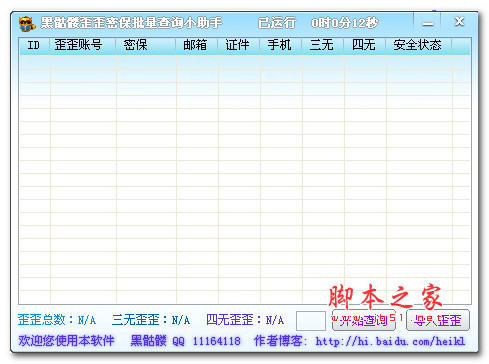Open the author blog hi.baidu.com link
The height and width of the screenshot is (364, 489).
(x=390, y=341)
